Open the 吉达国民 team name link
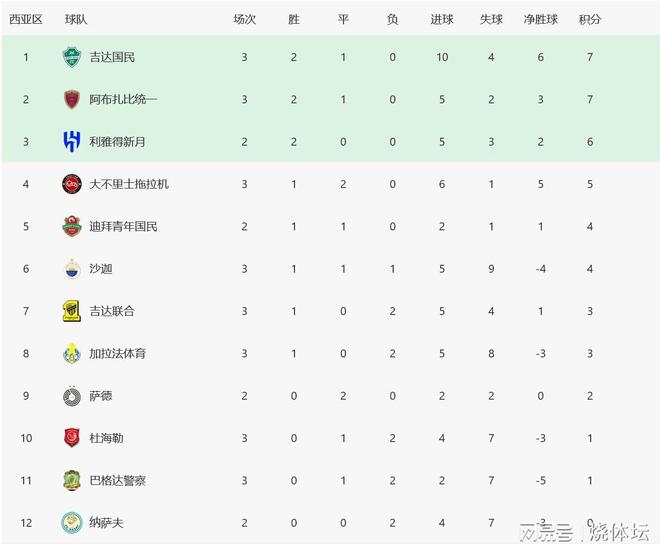The width and height of the screenshot is (660, 551). point(112,57)
